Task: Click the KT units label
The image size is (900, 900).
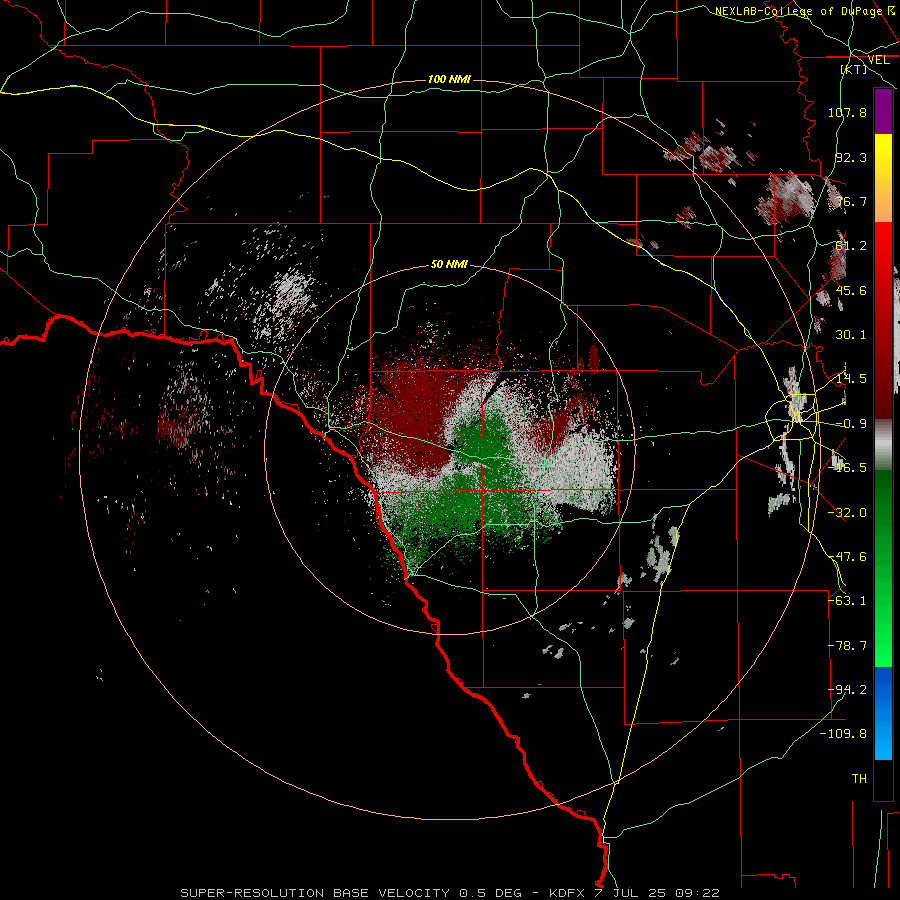Action: click(854, 69)
